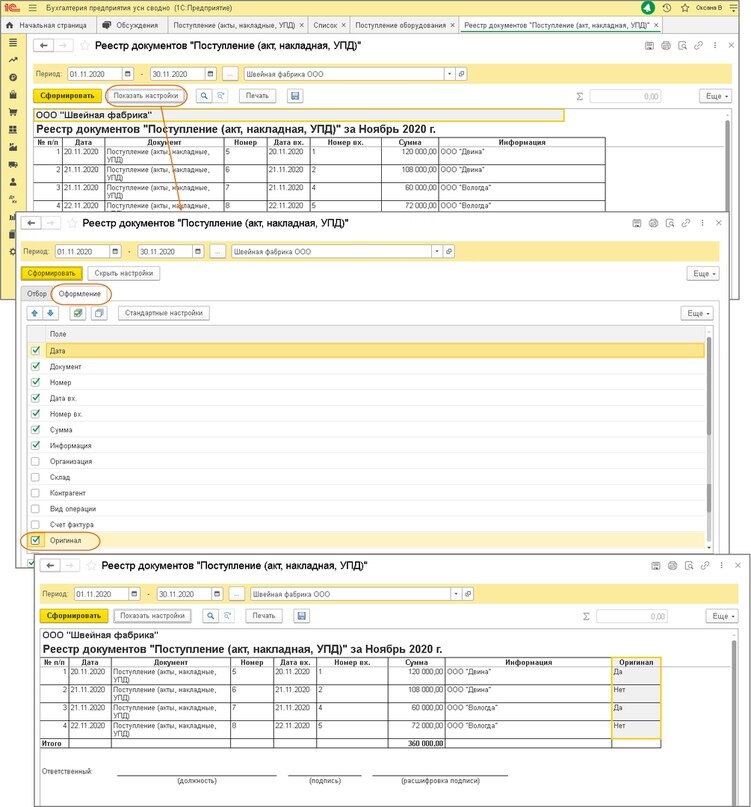The height and width of the screenshot is (807, 751).
Task: Open title bar settings dropdown arrow
Action: (x=733, y=8)
